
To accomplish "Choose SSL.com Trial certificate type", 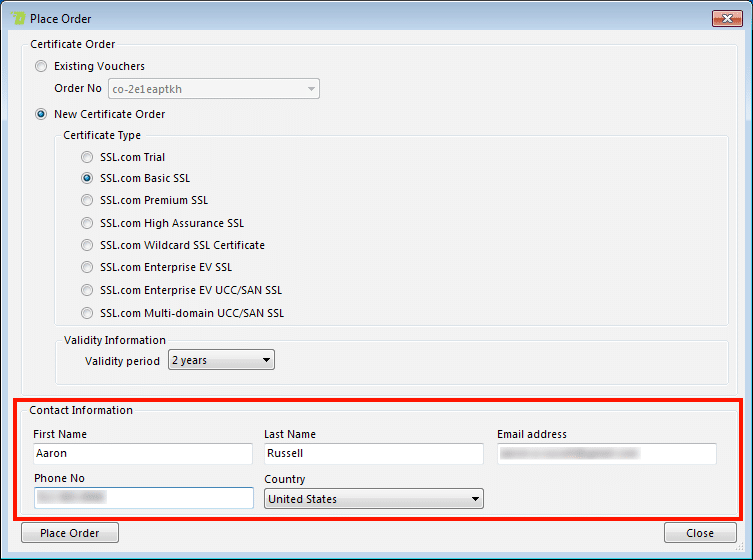I will tap(88, 158).
